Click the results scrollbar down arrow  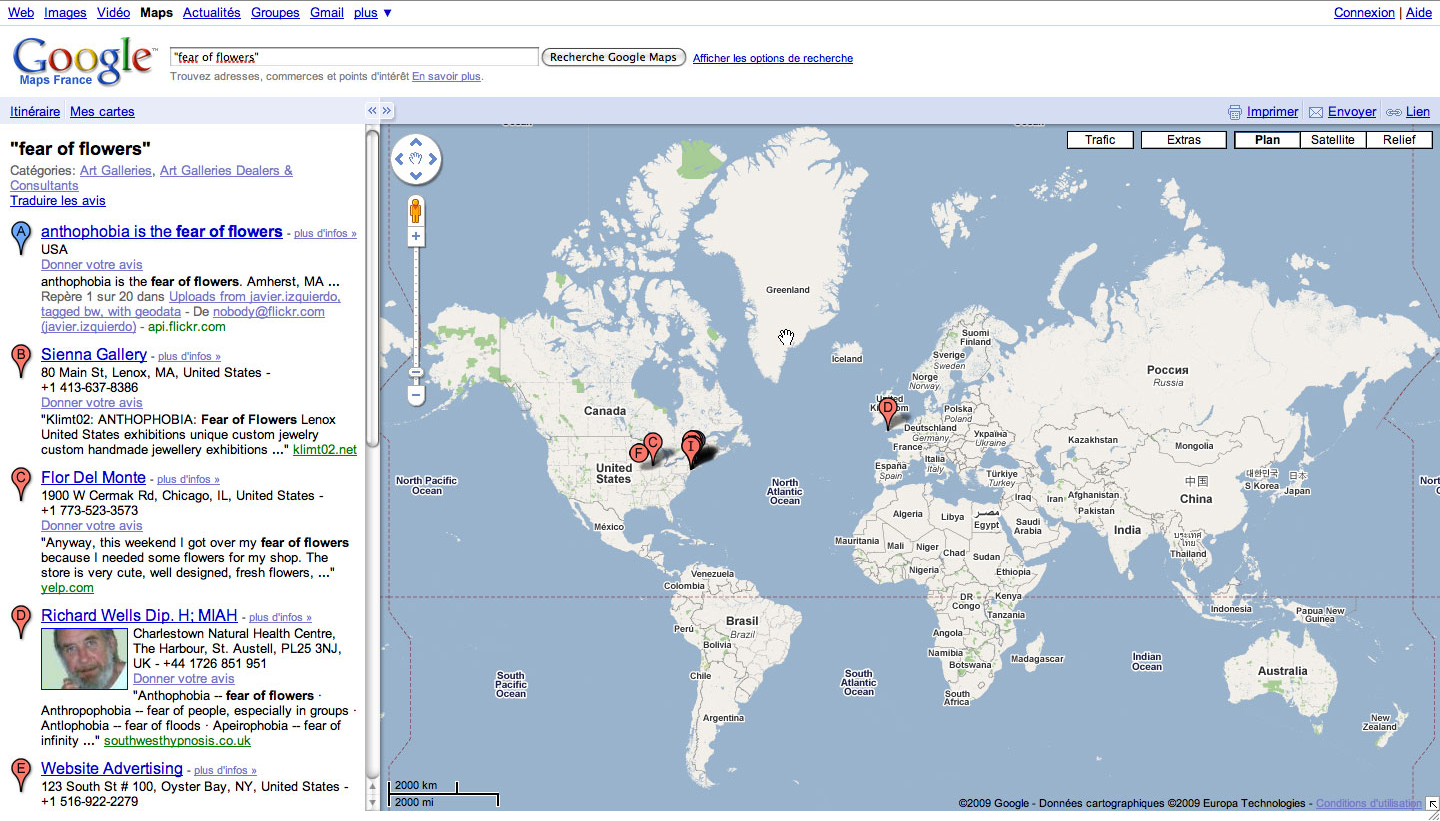[x=373, y=802]
